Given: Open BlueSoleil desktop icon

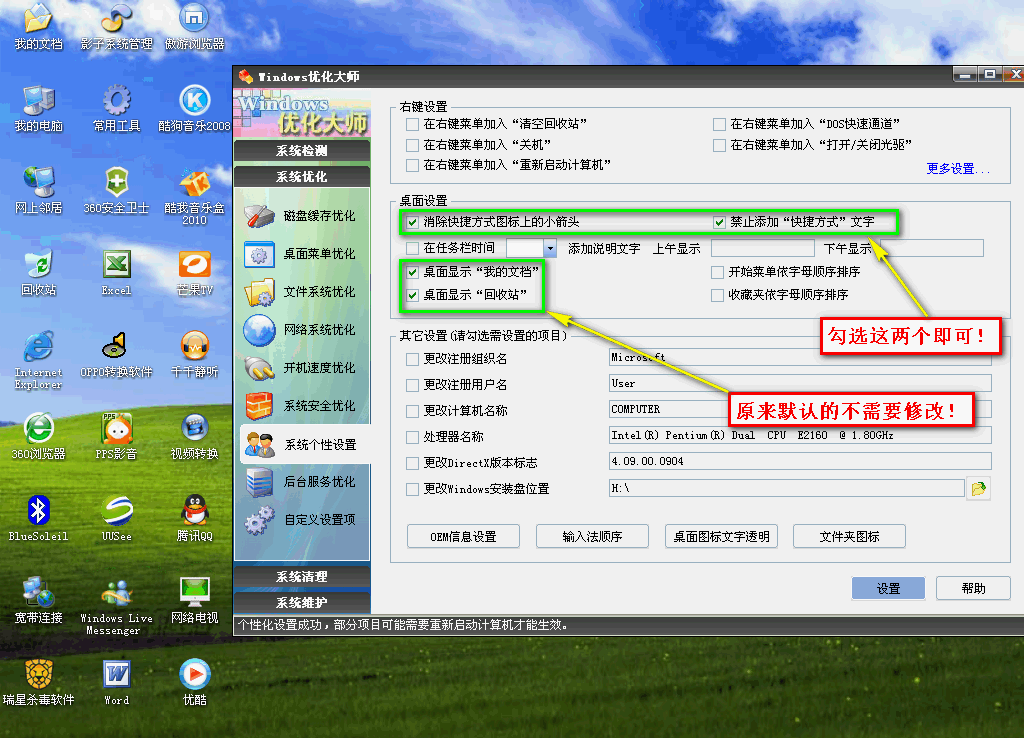Looking at the screenshot, I should coord(39,519).
